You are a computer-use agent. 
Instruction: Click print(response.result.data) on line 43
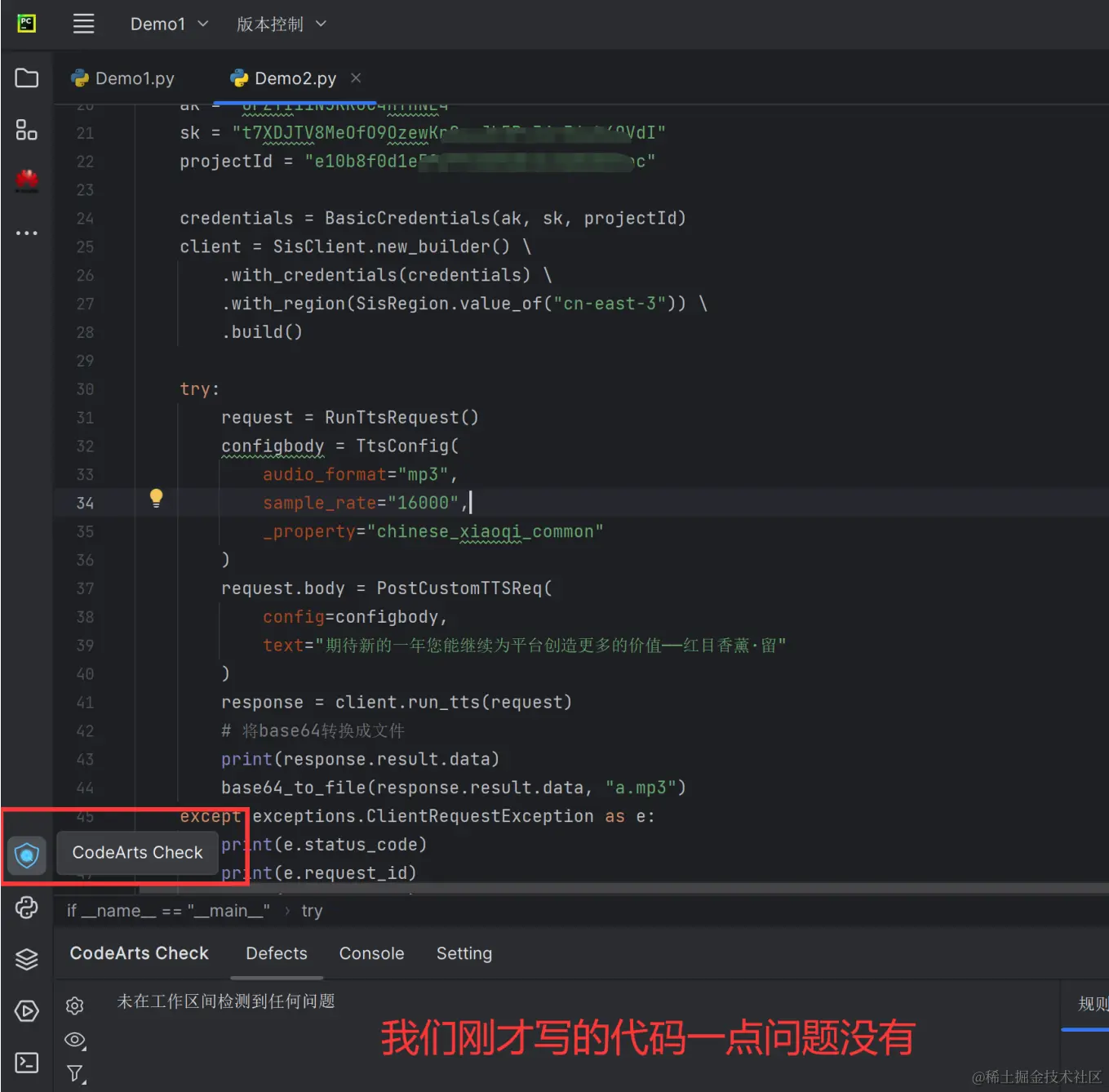coord(360,759)
